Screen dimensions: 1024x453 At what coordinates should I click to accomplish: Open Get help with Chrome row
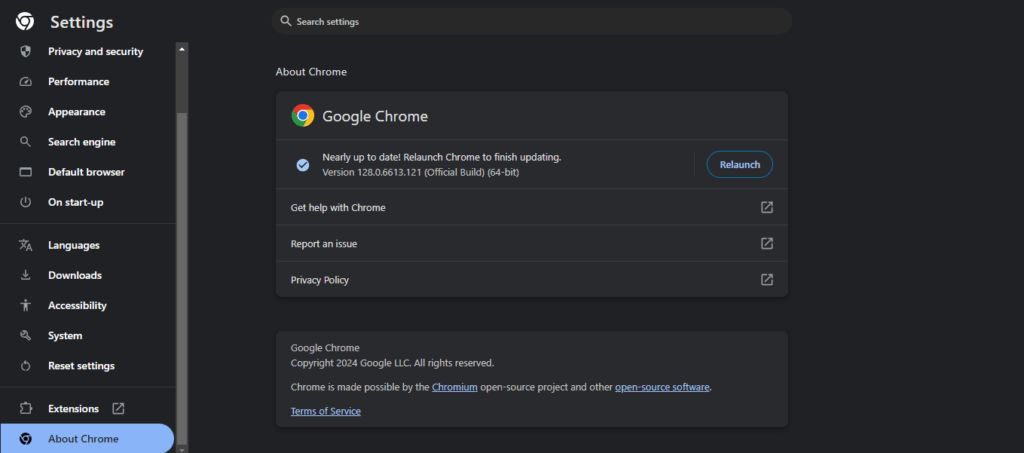point(532,208)
